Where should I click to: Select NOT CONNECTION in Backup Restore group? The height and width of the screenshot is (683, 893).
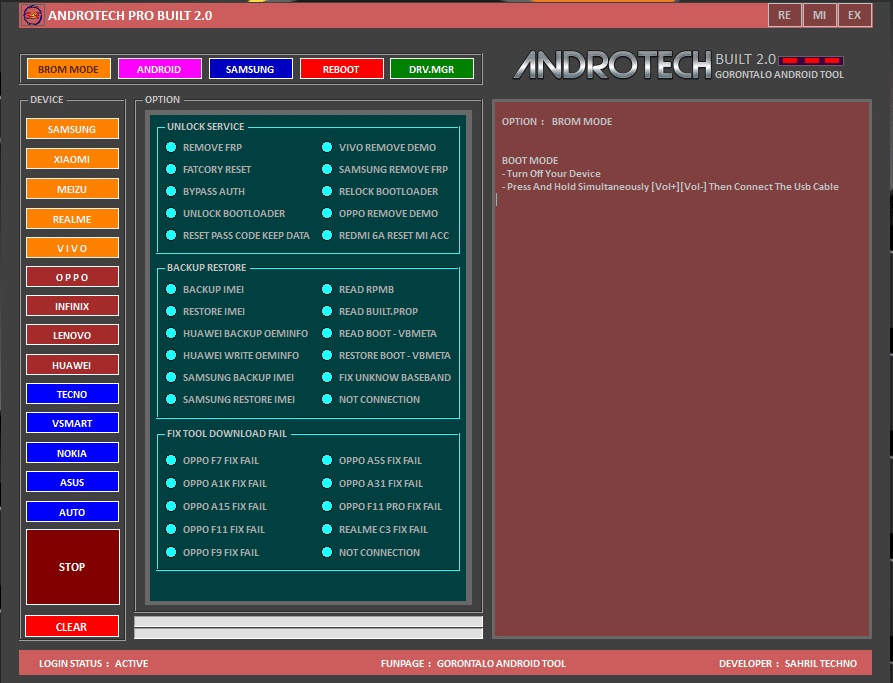[371, 399]
